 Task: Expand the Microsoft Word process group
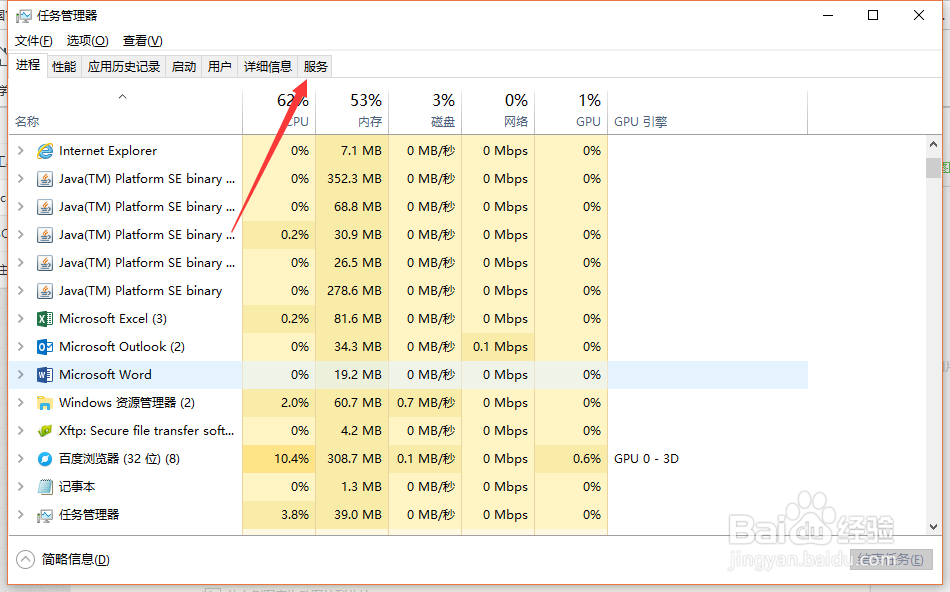[x=21, y=375]
